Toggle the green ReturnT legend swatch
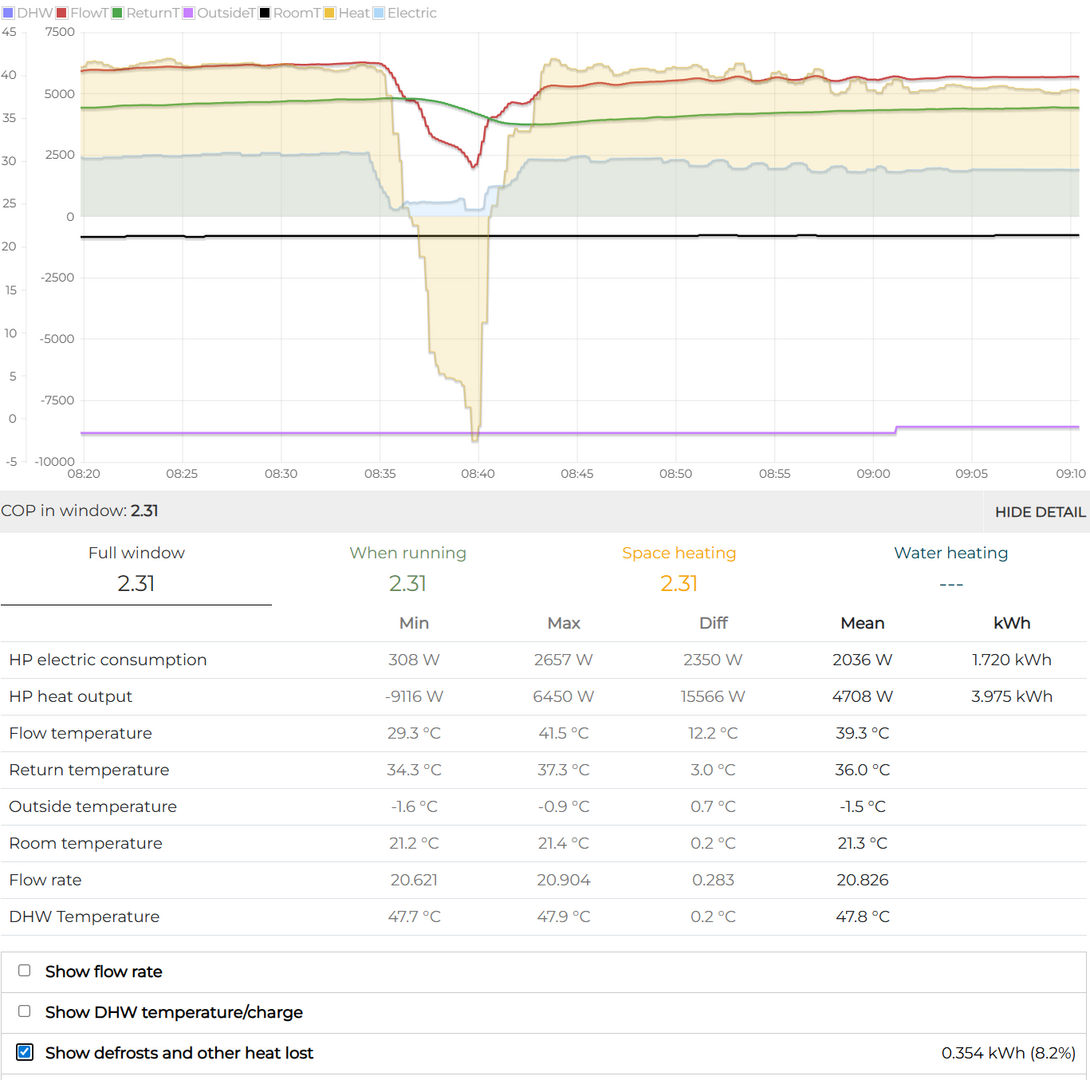The image size is (1090, 1080). click(117, 14)
